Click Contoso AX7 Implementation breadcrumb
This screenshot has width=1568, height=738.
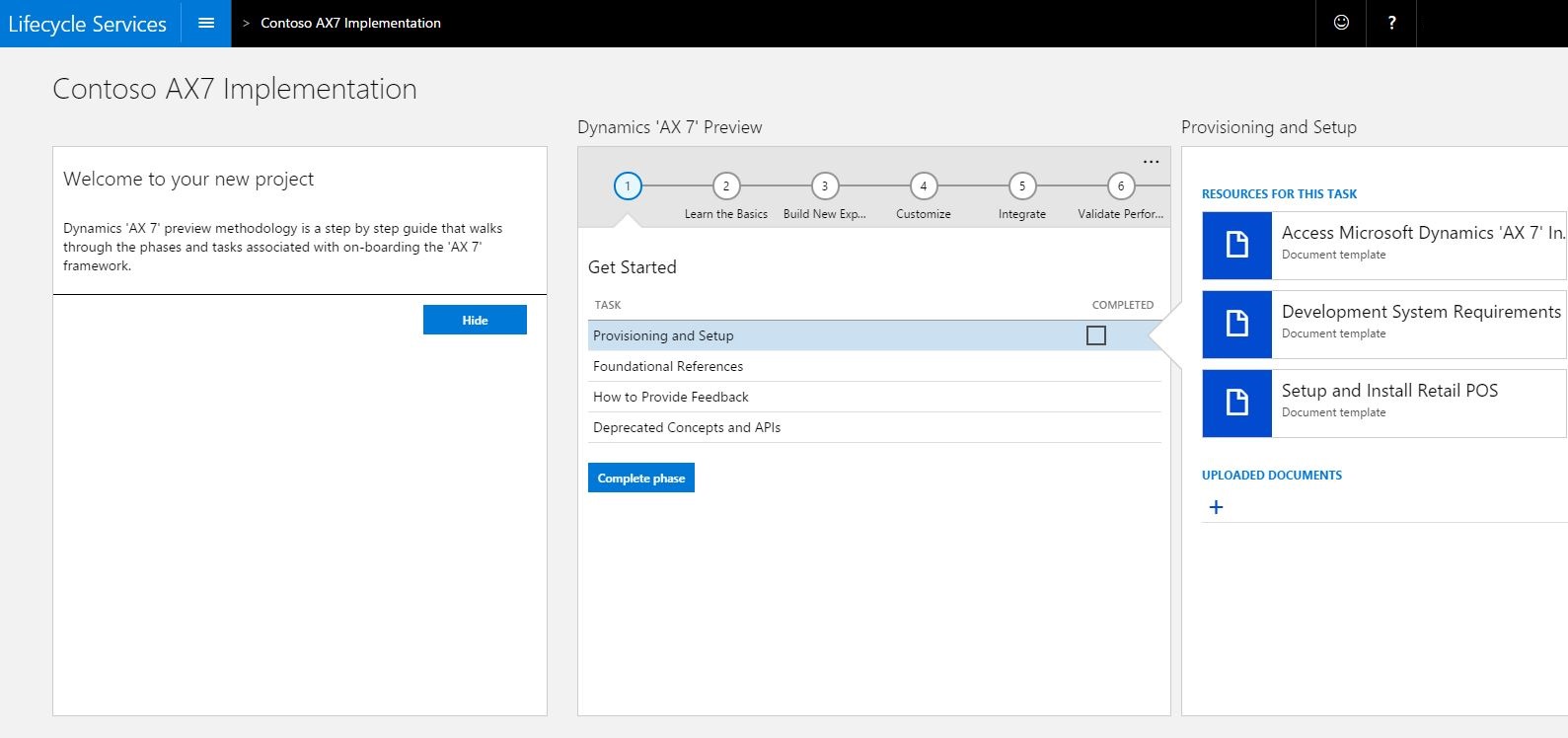(350, 23)
